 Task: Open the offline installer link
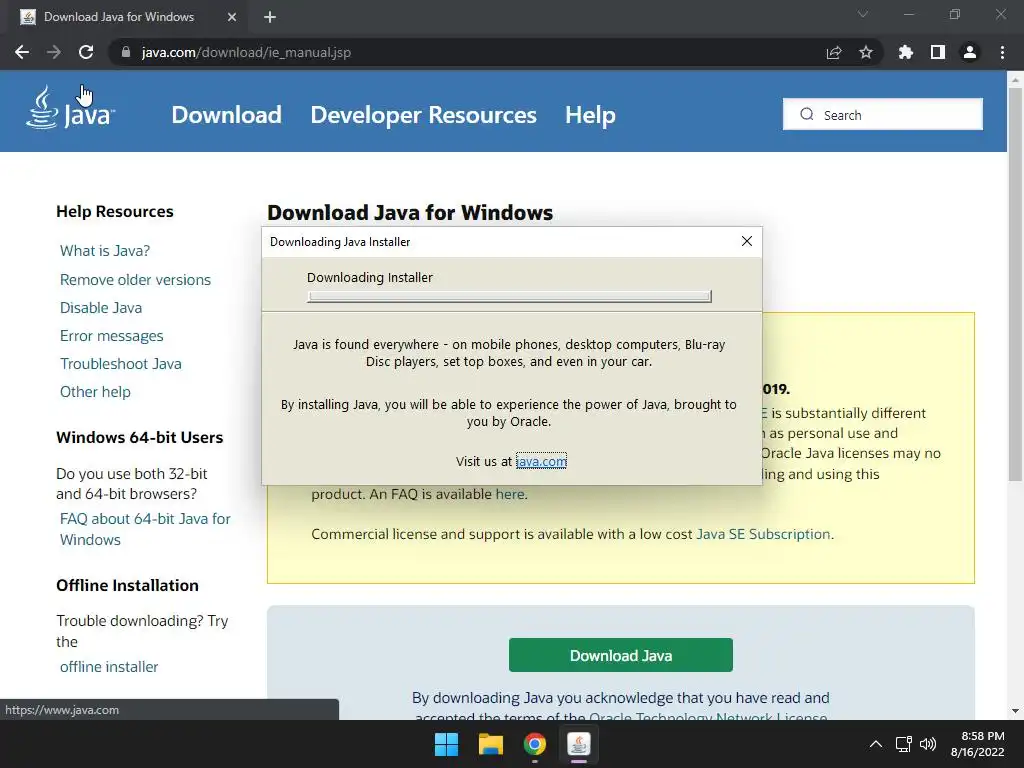(109, 667)
